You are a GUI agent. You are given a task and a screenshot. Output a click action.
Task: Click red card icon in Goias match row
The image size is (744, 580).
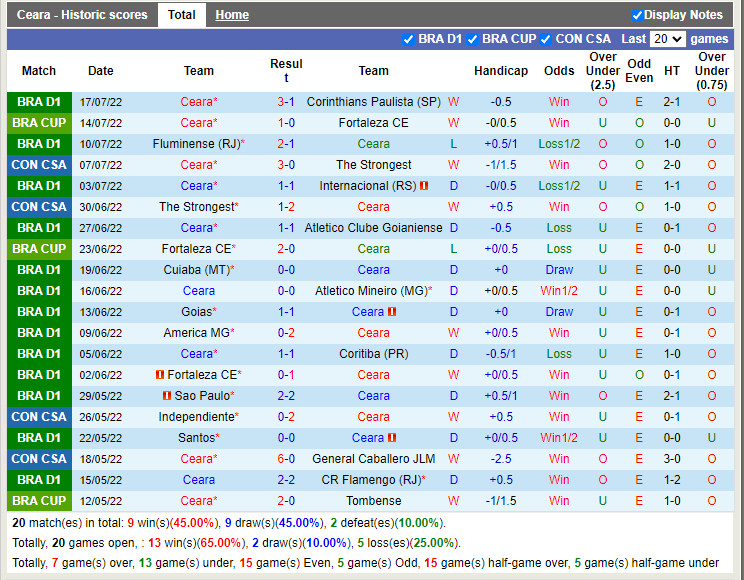(x=392, y=312)
